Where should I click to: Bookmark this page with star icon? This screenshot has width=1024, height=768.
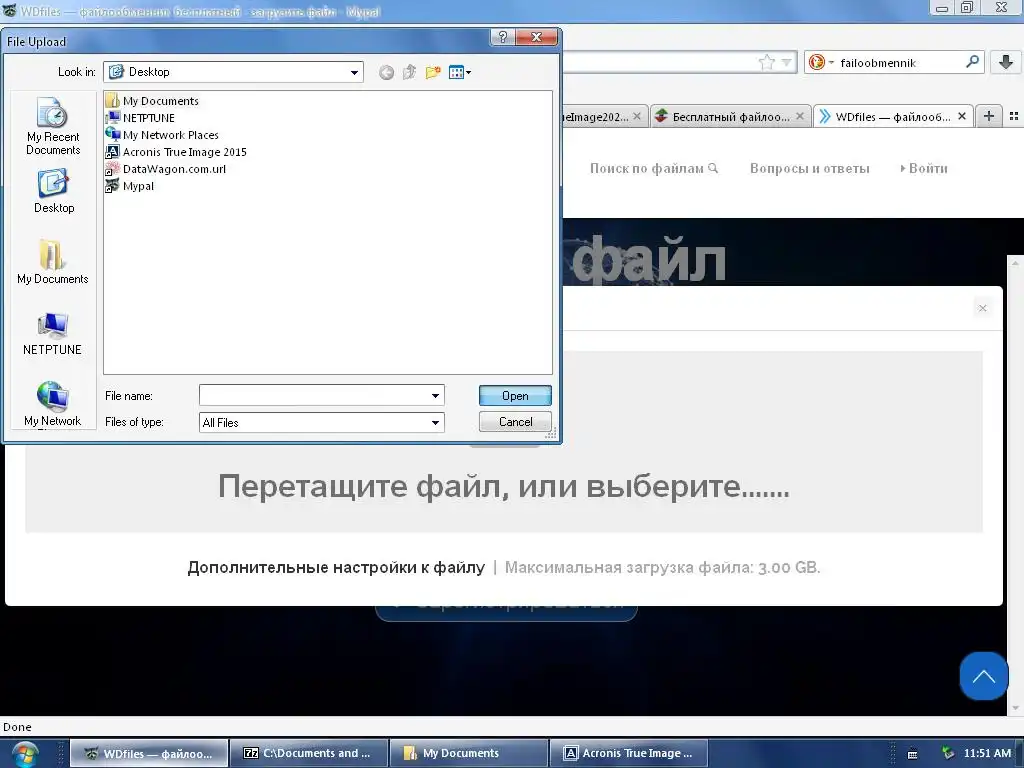(767, 62)
